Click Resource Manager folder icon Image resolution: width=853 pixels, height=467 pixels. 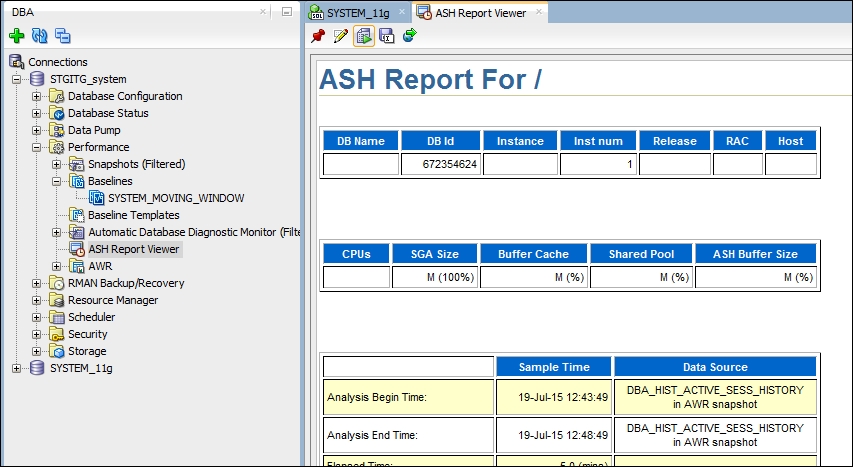click(x=57, y=300)
